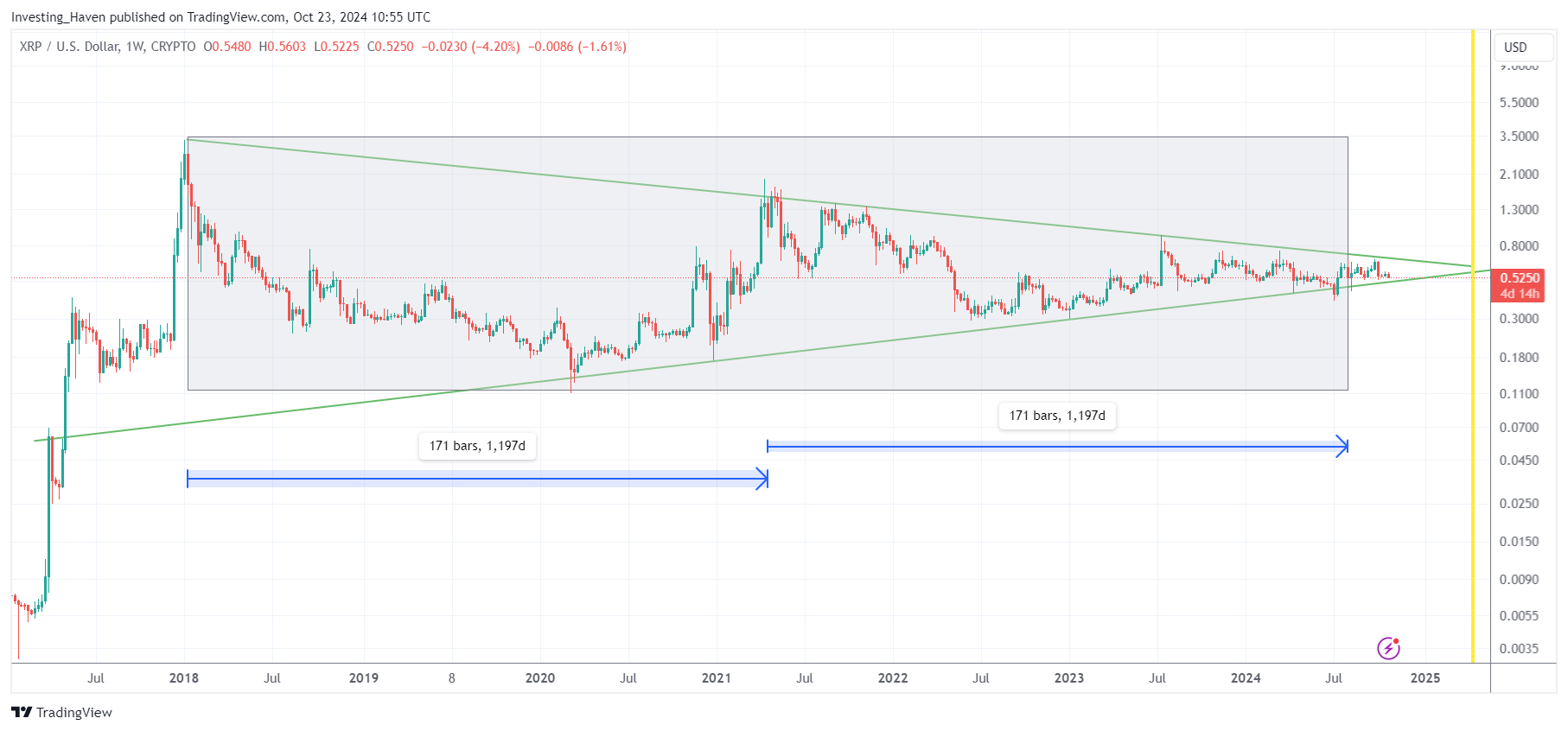Click the 2020 label on time axis

tap(540, 678)
